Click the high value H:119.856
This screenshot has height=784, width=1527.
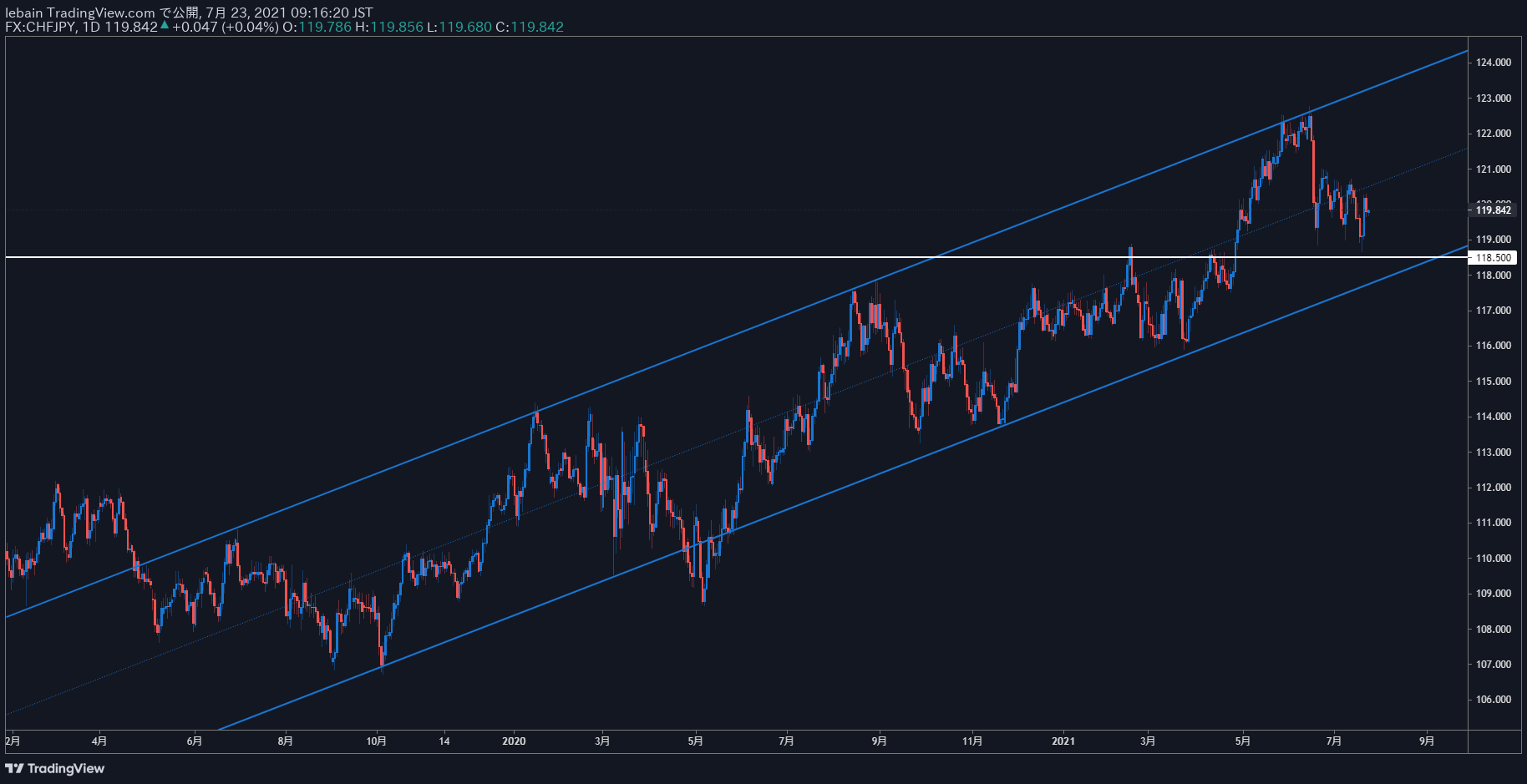tap(388, 27)
